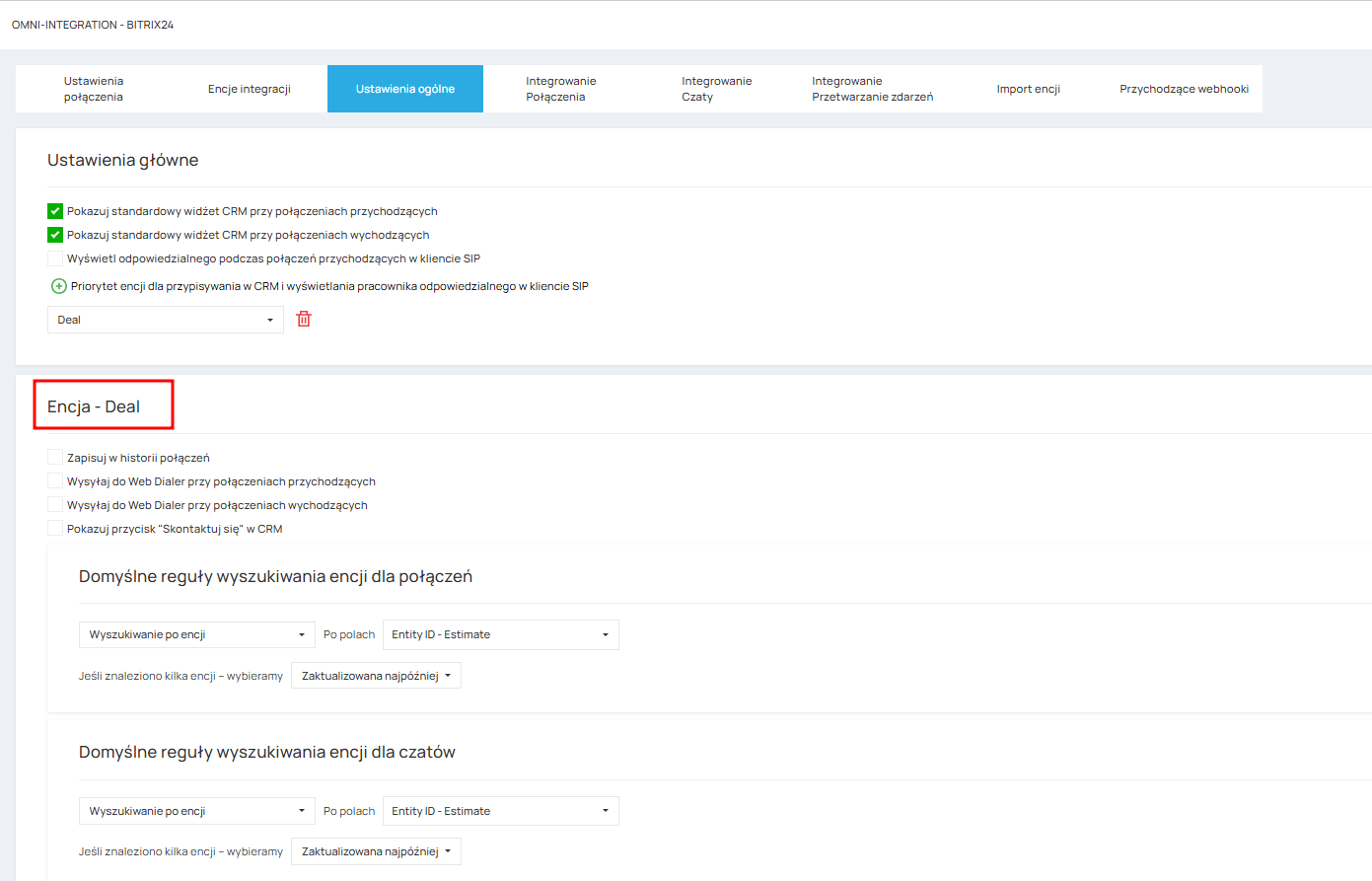
Task: Open Entity ID - Estimate dropdown for czatów
Action: (x=501, y=811)
